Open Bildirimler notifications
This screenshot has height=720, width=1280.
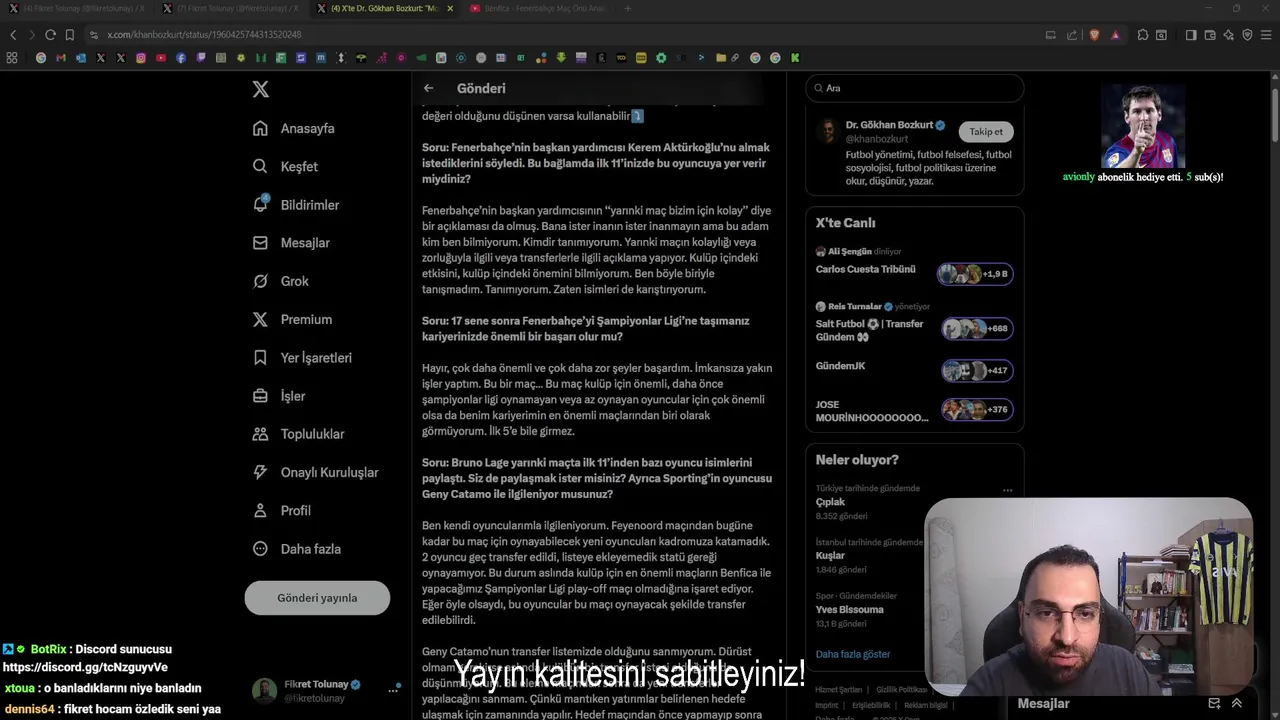pos(296,204)
